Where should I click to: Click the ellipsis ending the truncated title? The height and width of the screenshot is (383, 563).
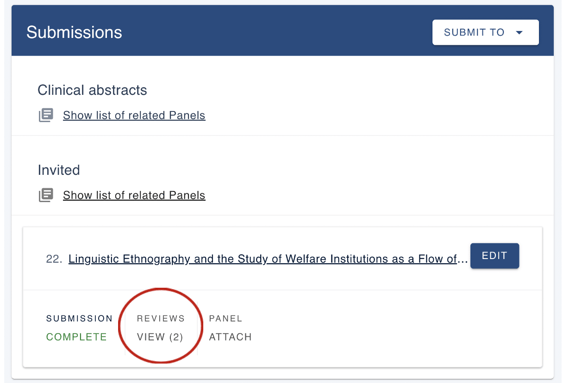(462, 261)
